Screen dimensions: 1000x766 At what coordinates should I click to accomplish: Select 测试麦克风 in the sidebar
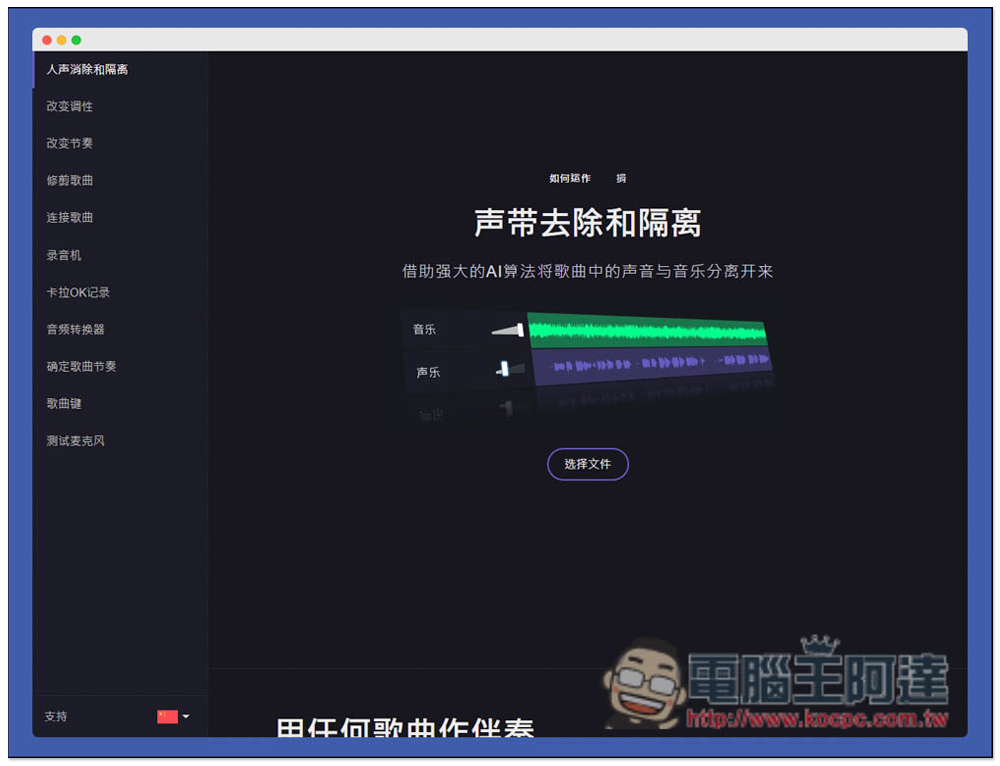pyautogui.click(x=75, y=440)
